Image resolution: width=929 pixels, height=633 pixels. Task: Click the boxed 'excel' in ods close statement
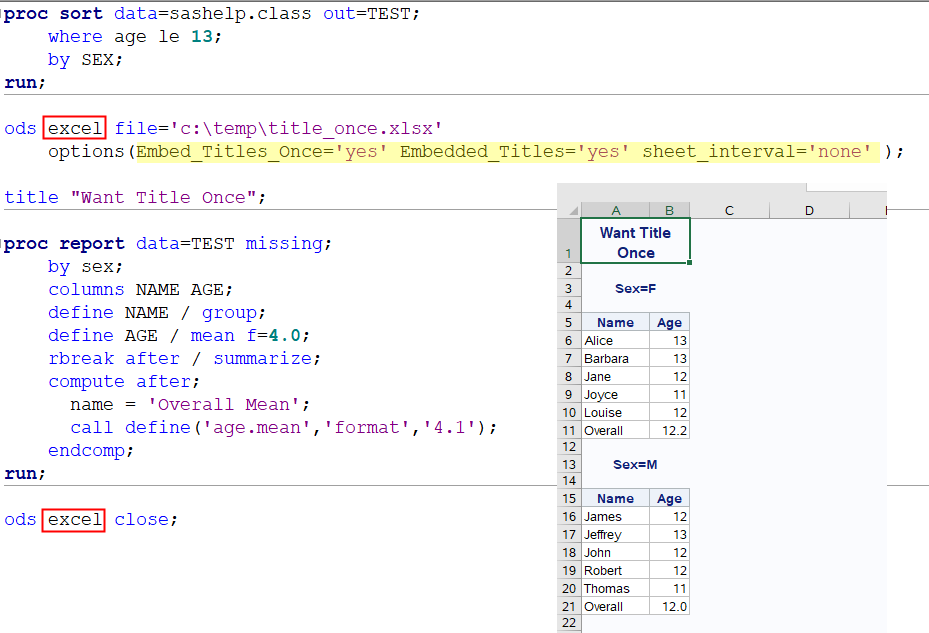pos(74,520)
